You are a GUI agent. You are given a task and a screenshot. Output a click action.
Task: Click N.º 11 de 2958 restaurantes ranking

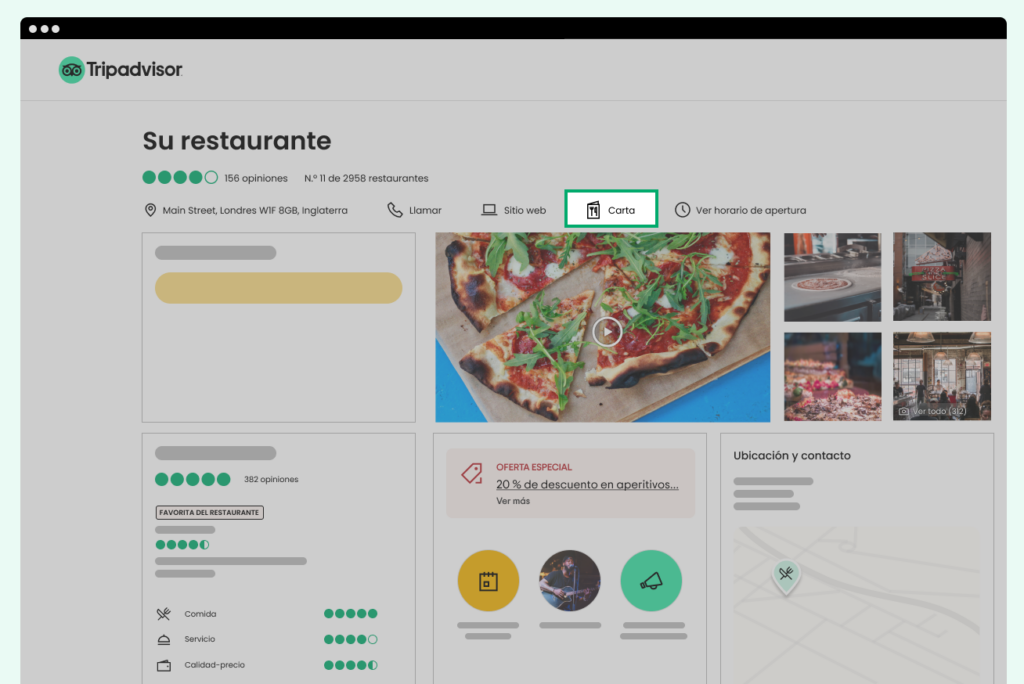[366, 178]
